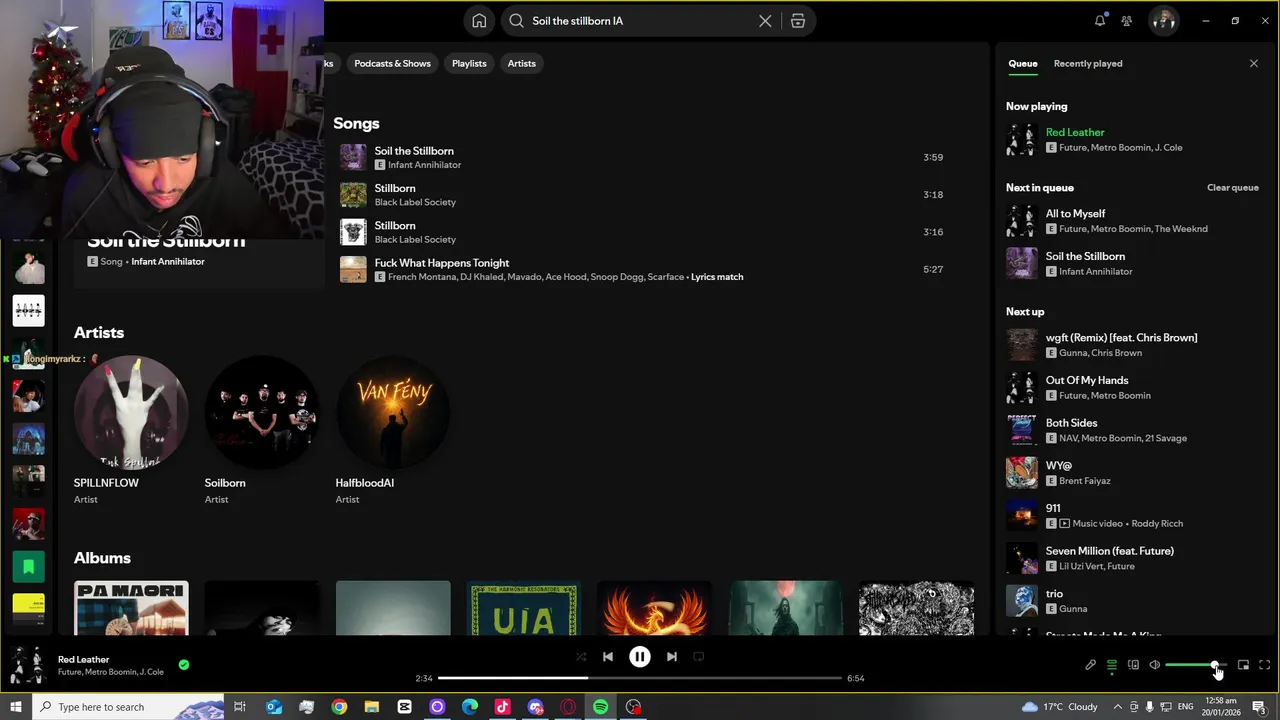
Task: Pause the current song
Action: (x=640, y=657)
